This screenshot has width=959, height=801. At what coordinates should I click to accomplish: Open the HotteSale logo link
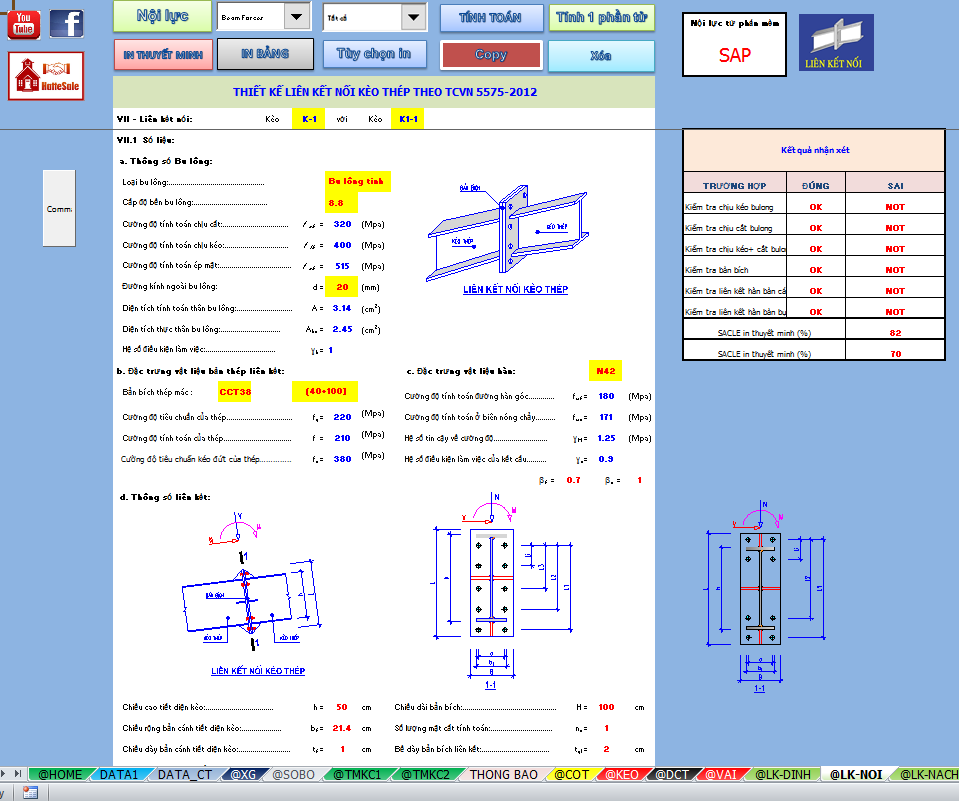point(46,77)
